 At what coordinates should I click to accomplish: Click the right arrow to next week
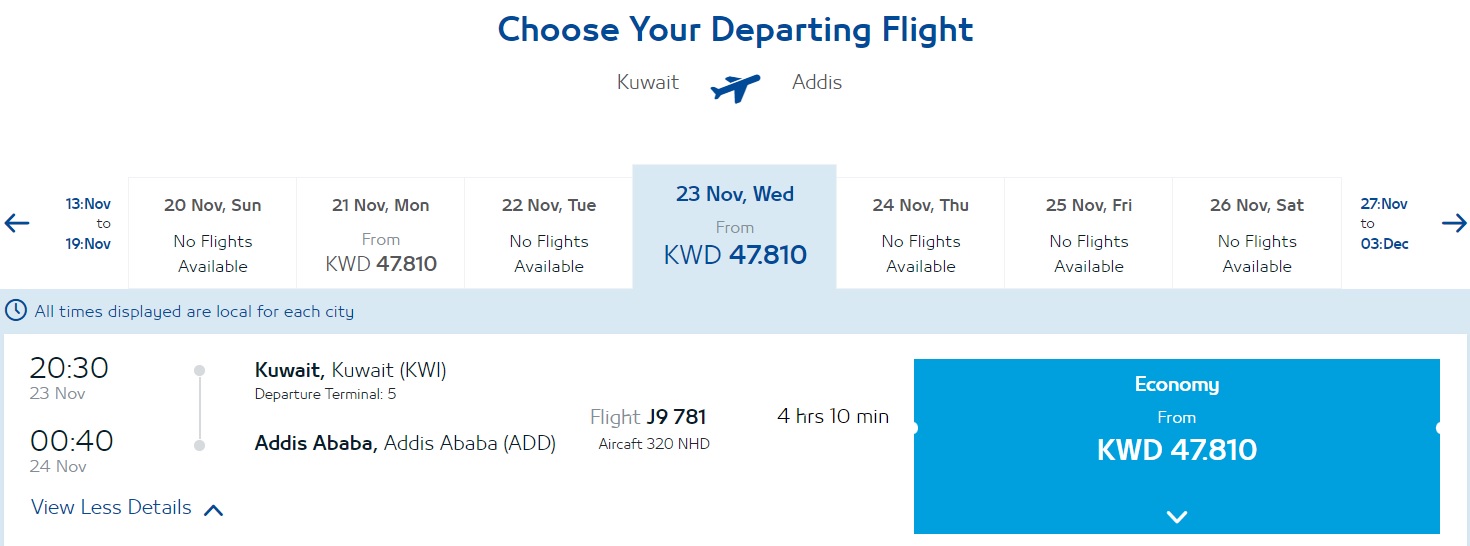[x=1454, y=223]
